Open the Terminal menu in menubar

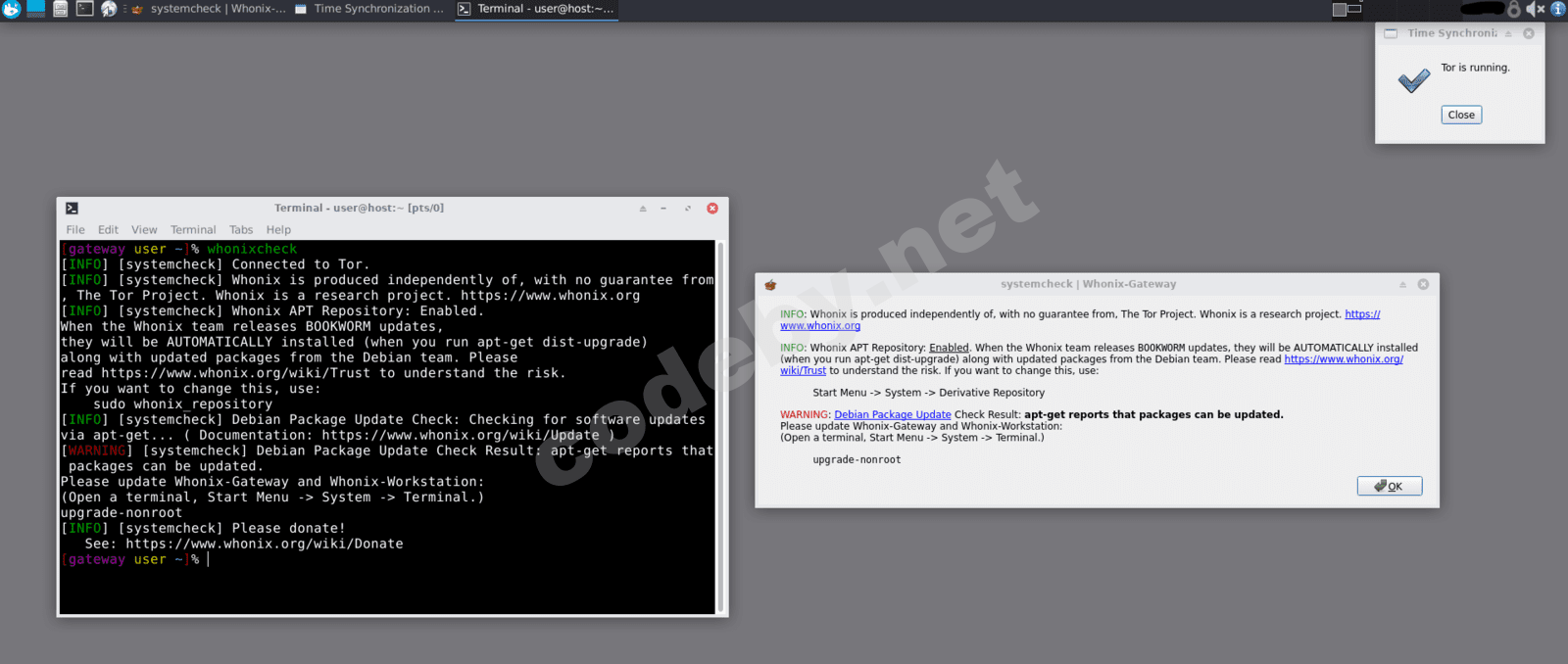193,230
